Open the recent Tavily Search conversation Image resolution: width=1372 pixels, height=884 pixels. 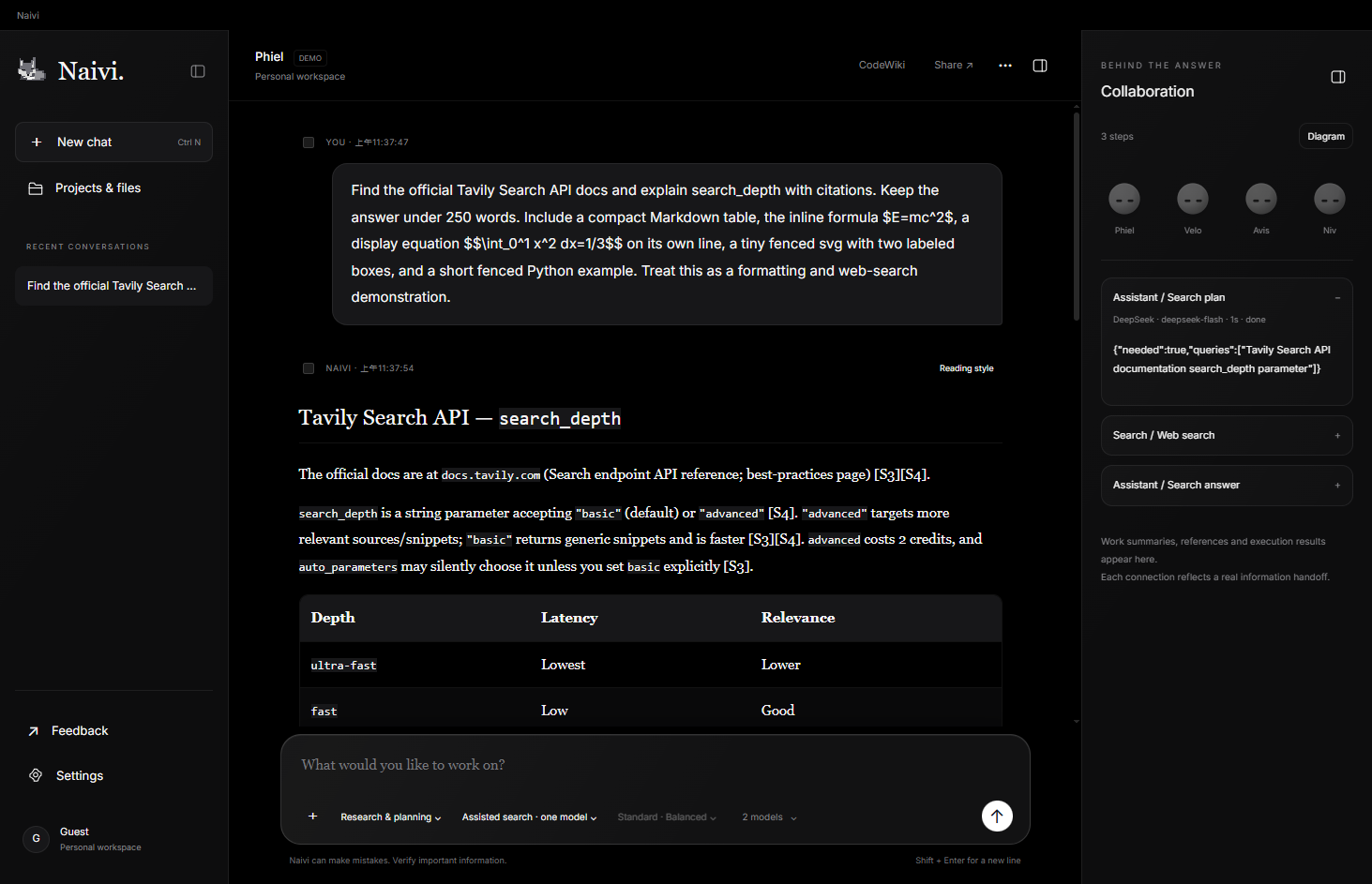(113, 286)
